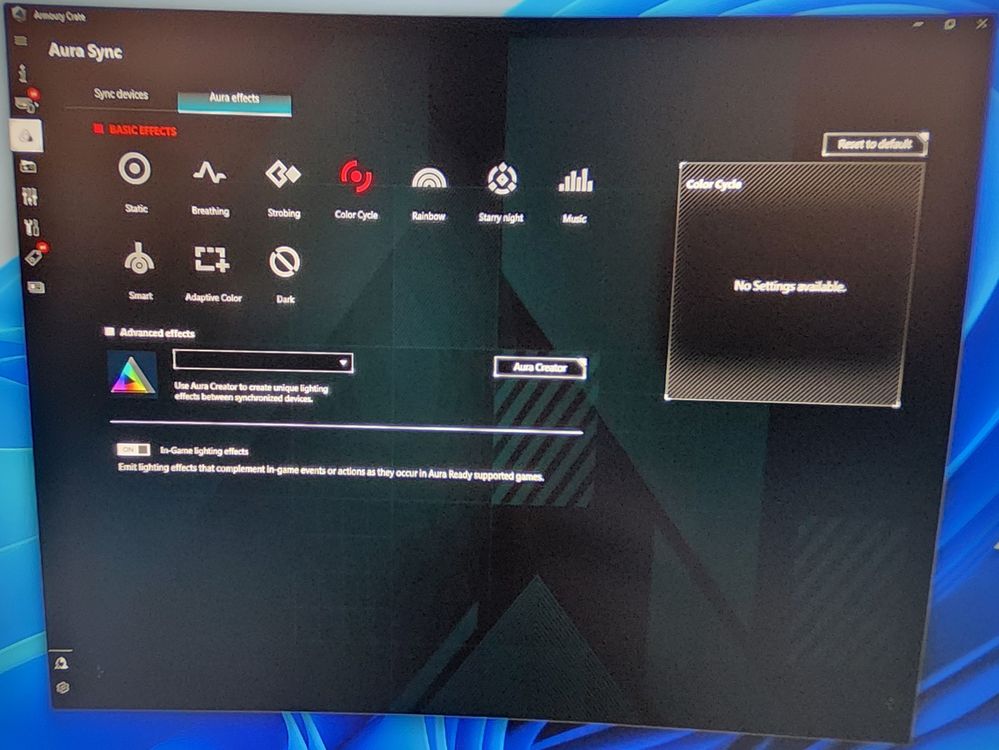Click the 'Use Aura Creator to create' description

pos(251,393)
